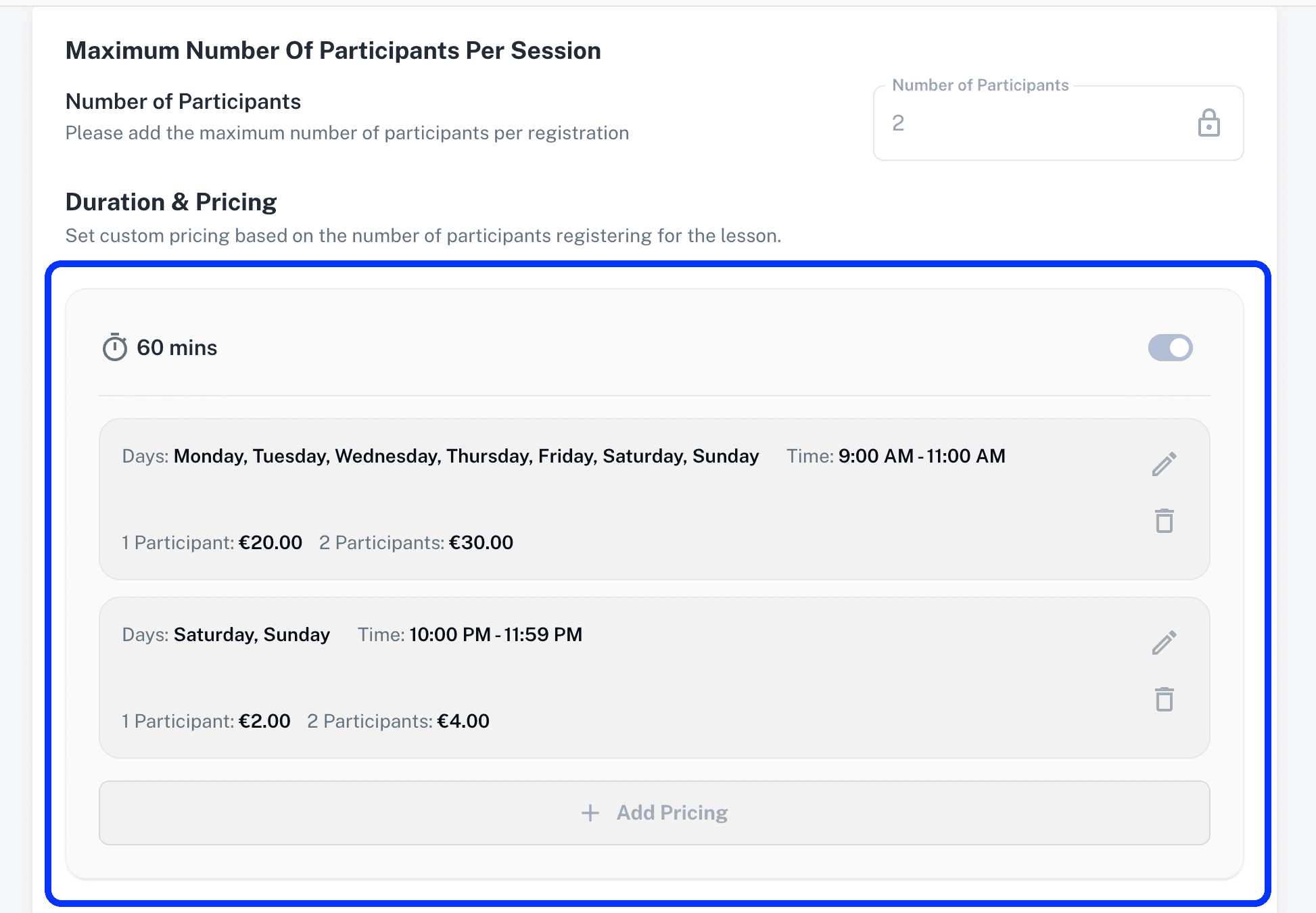Delete the Saturday, Sunday 10:00 PM pricing
This screenshot has width=1316, height=913.
click(x=1164, y=699)
